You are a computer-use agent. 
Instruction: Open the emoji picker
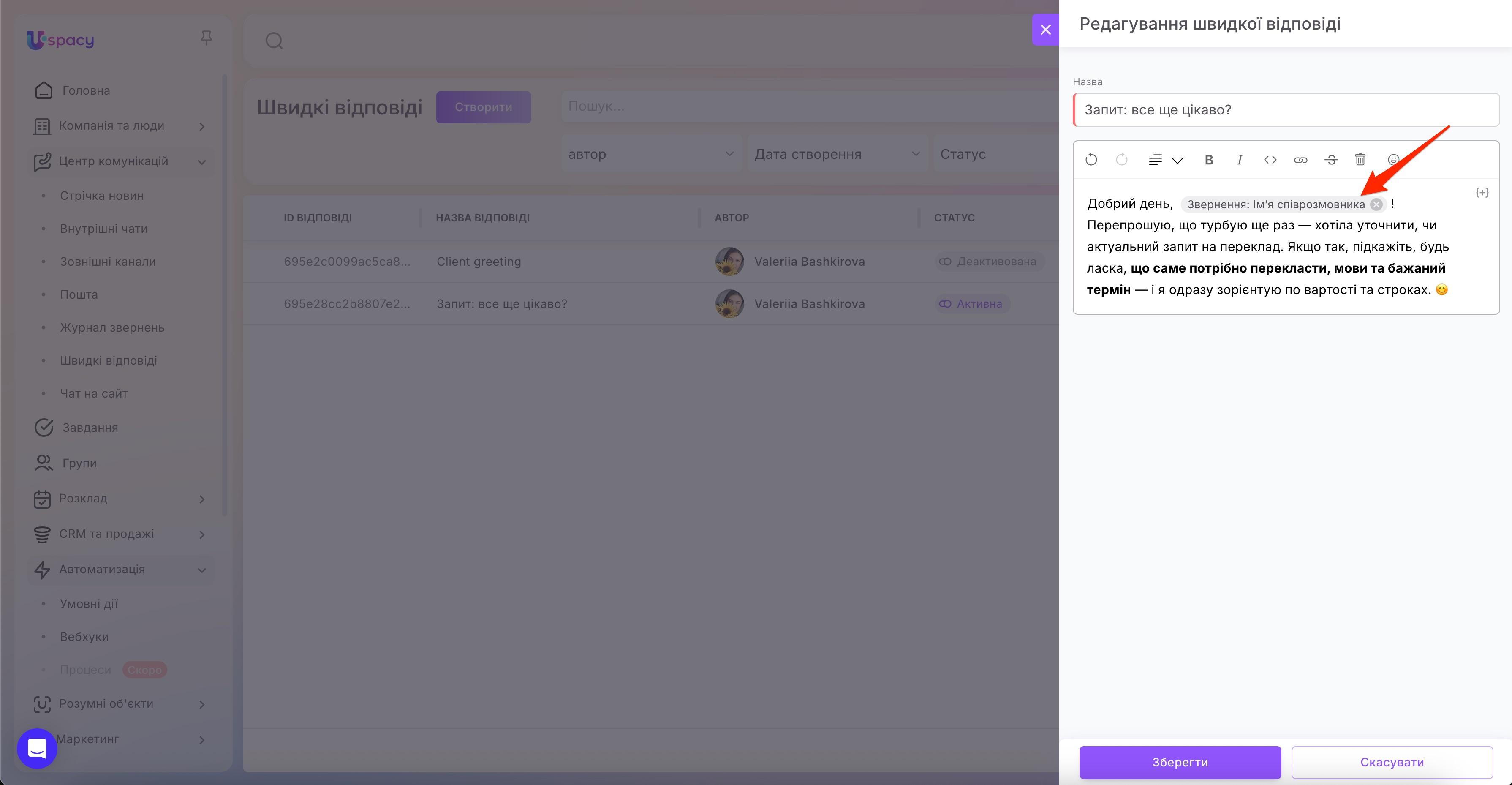[x=1393, y=160]
